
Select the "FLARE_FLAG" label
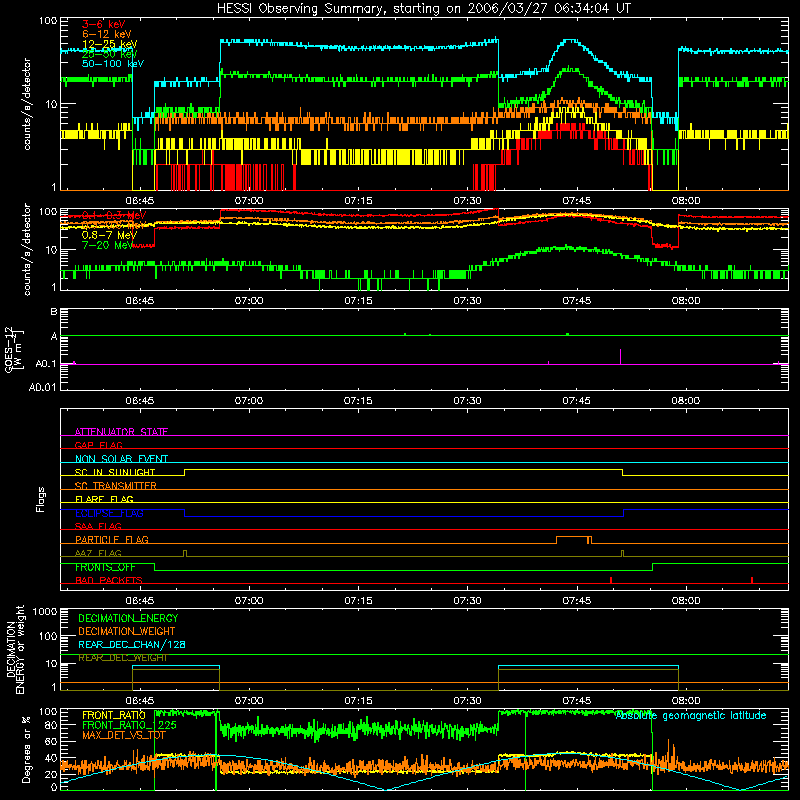click(x=104, y=499)
